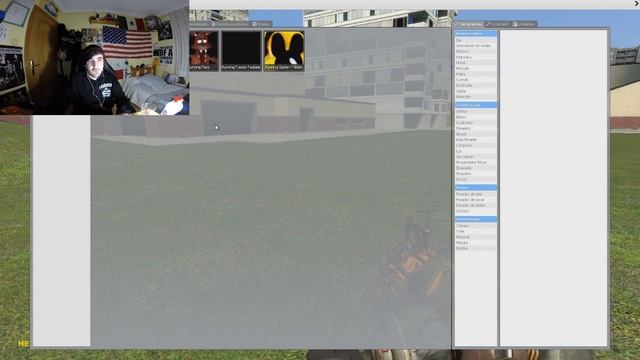This screenshot has width=640, height=360.
Task: Select the Inflador tool
Action: (x=476, y=211)
